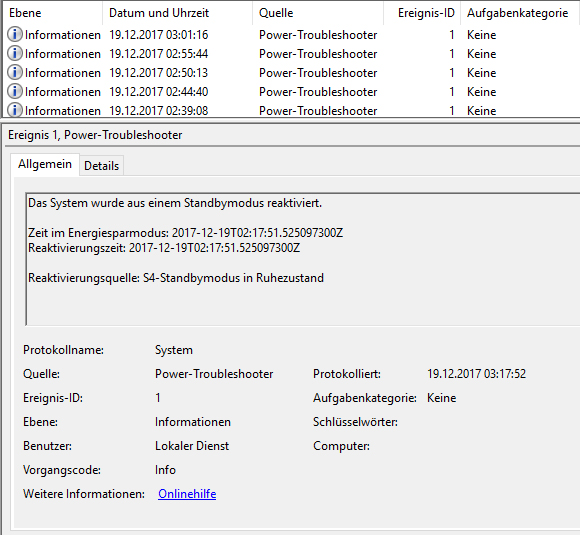Open the Details tab
The width and height of the screenshot is (580, 535).
point(102,166)
